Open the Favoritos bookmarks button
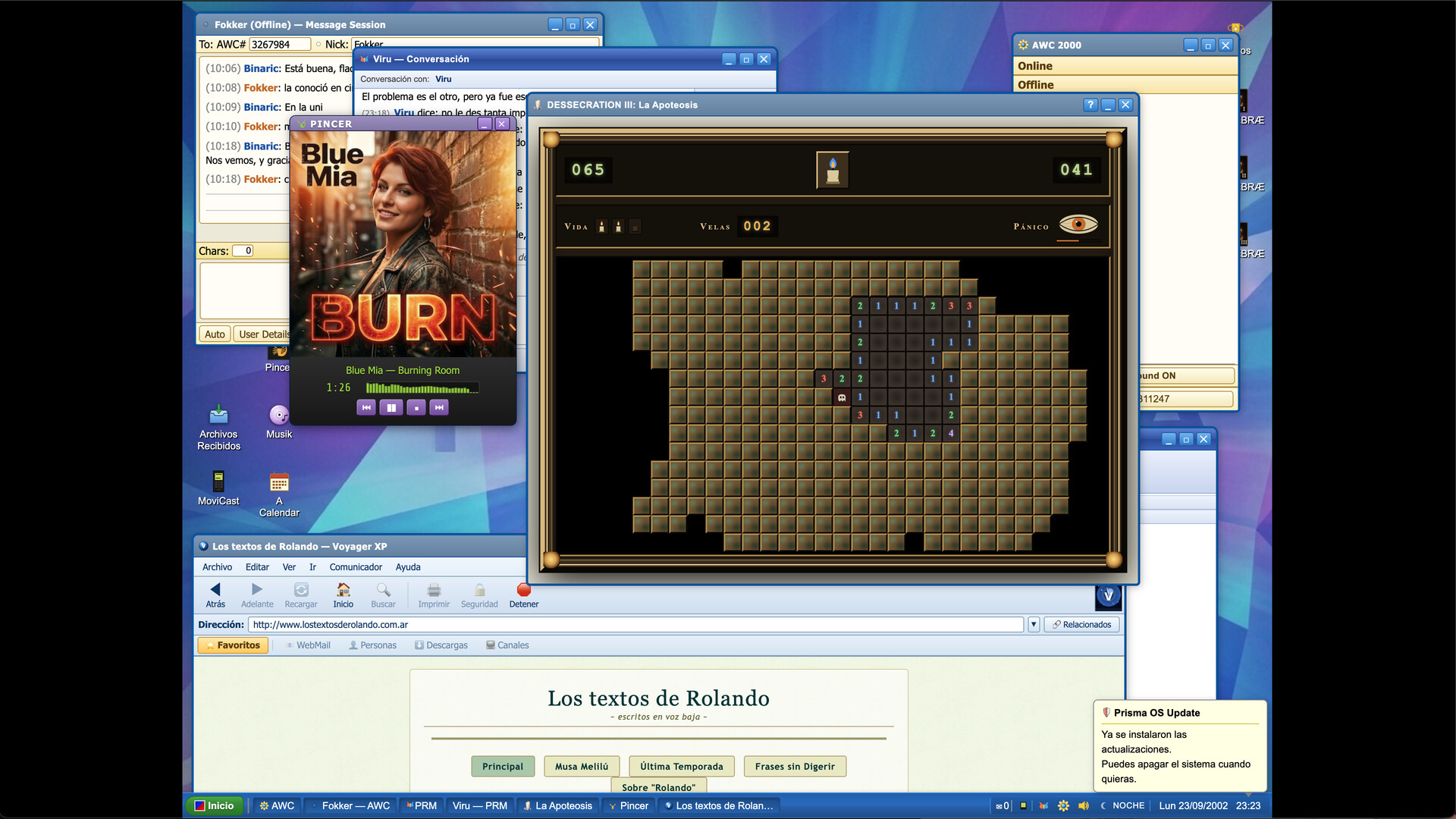The image size is (1456, 819). tap(233, 645)
